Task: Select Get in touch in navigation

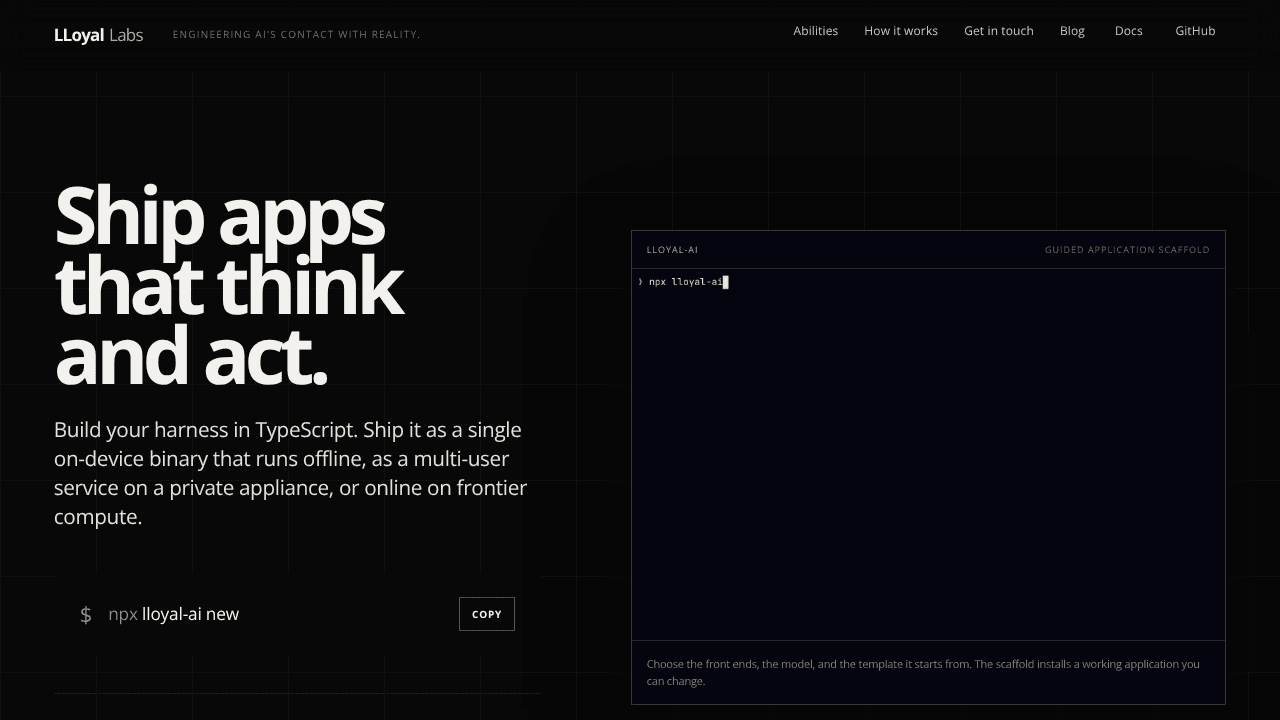Action: (999, 31)
